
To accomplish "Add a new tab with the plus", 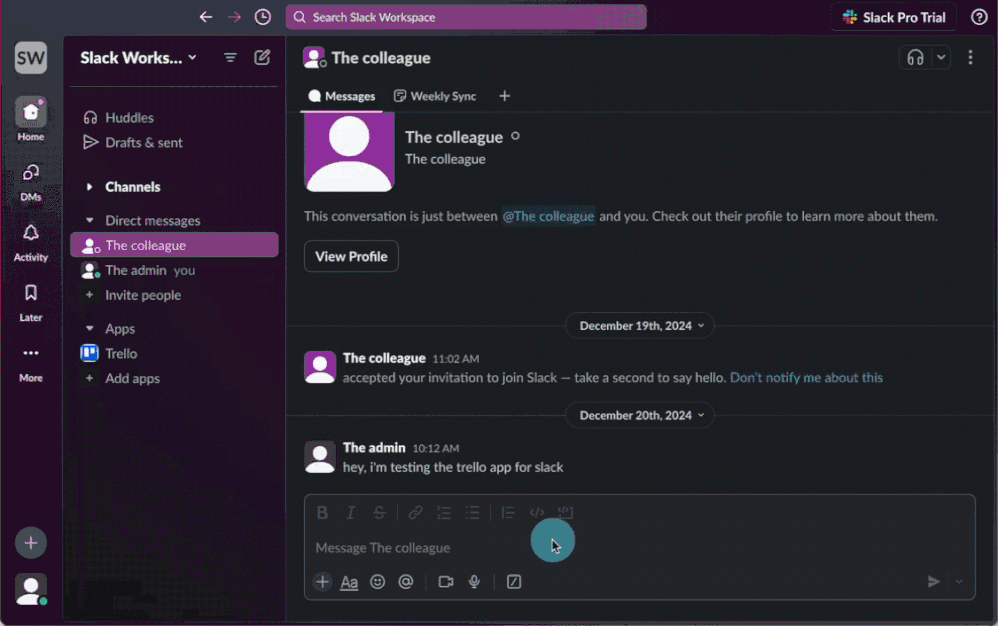I will [x=505, y=96].
